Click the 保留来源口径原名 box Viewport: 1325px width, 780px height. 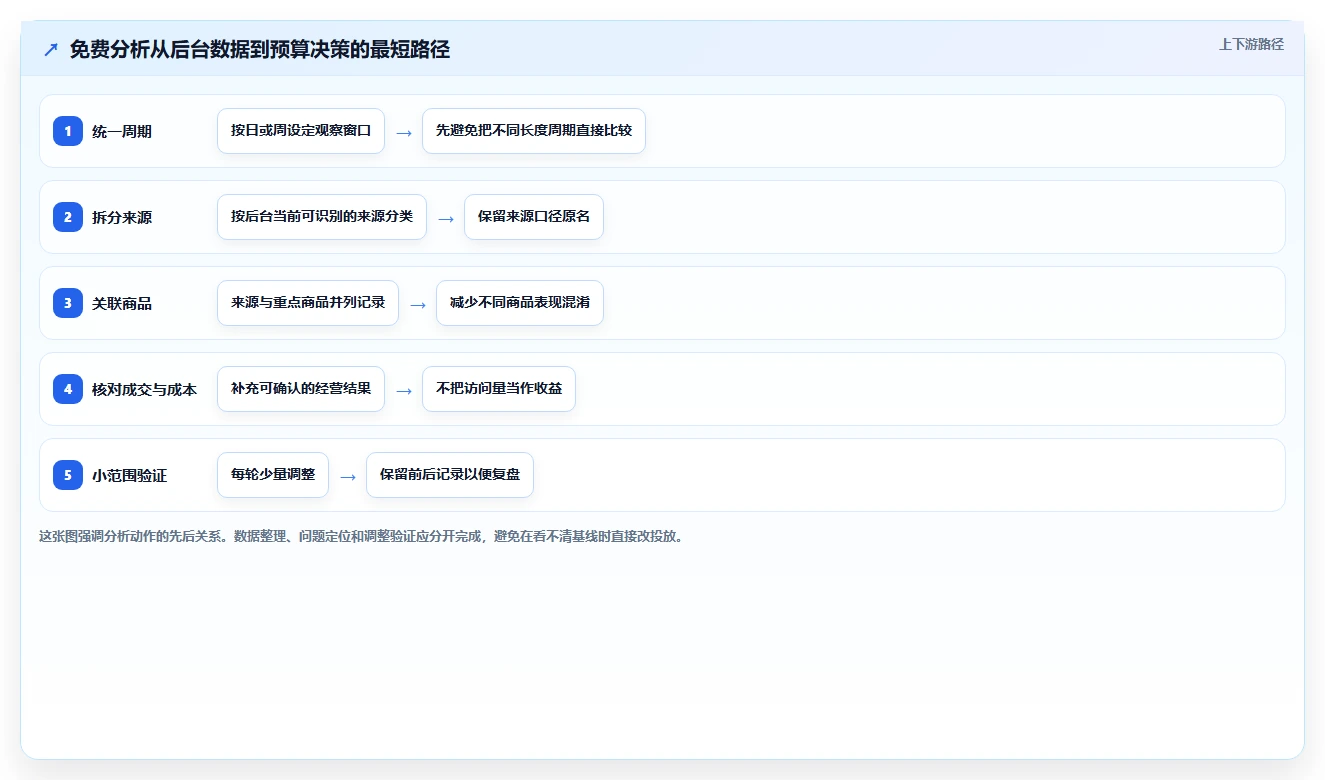pos(534,217)
